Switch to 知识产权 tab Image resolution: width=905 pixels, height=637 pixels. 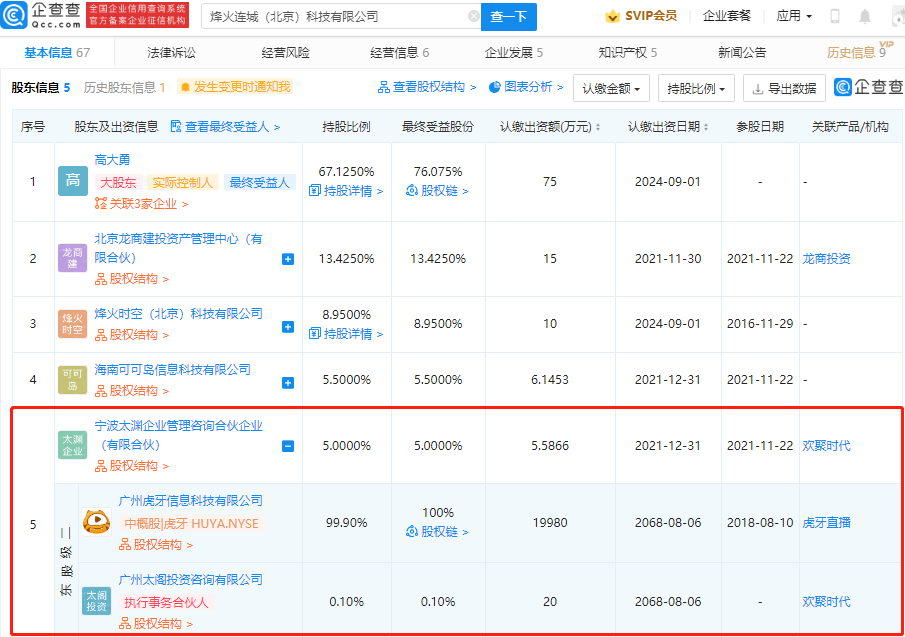tap(627, 53)
